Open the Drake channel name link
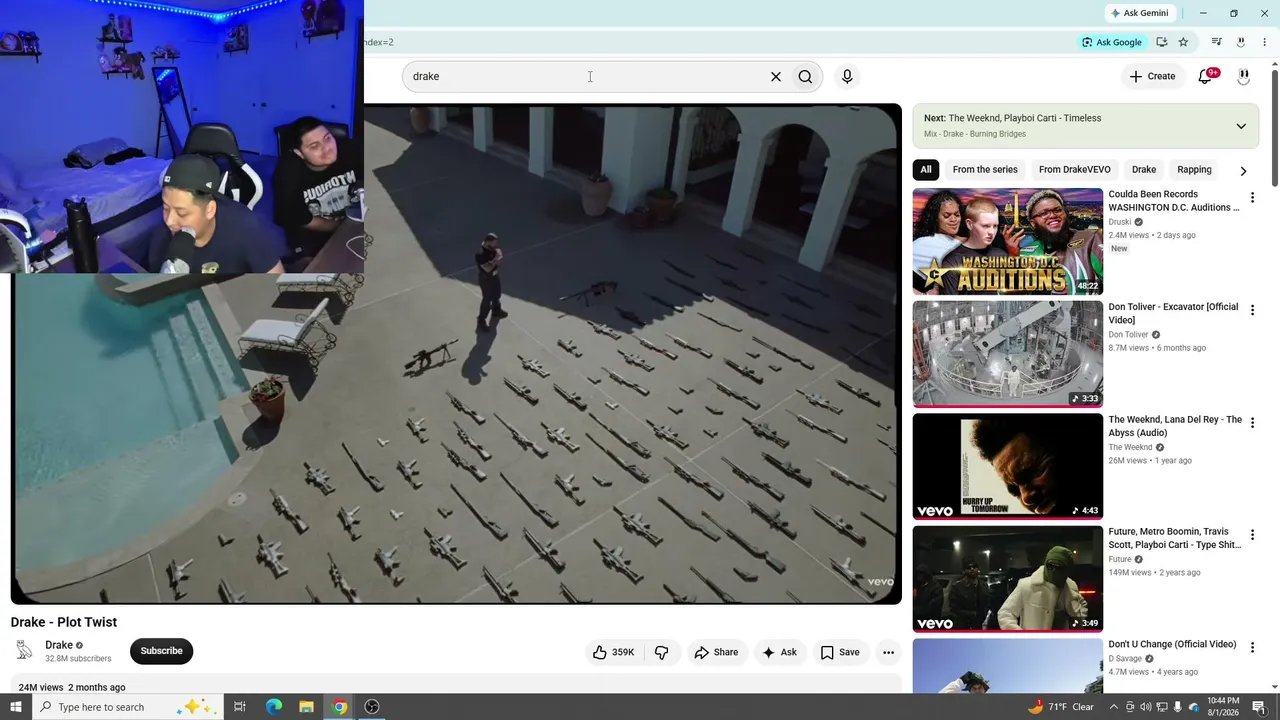Image resolution: width=1280 pixels, height=720 pixels. (59, 645)
